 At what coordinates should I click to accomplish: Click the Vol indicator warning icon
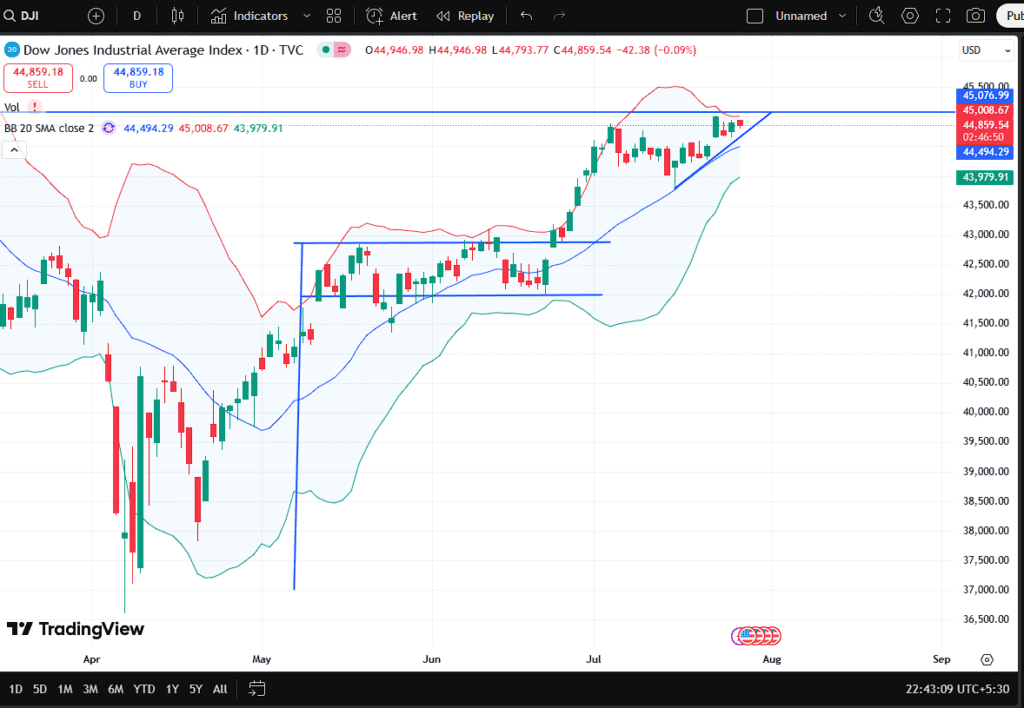pos(34,106)
